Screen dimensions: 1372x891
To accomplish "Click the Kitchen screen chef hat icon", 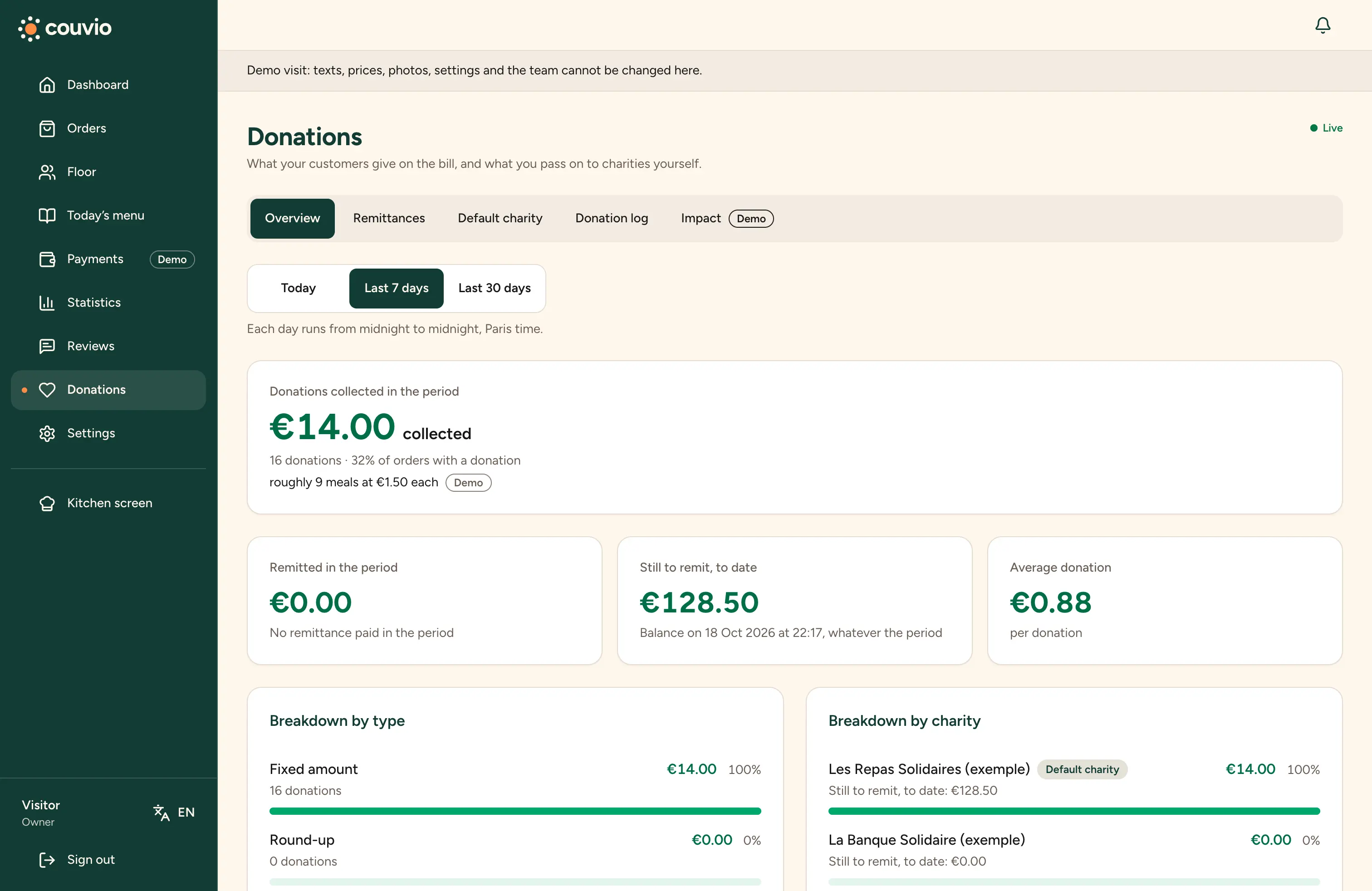I will tap(47, 503).
